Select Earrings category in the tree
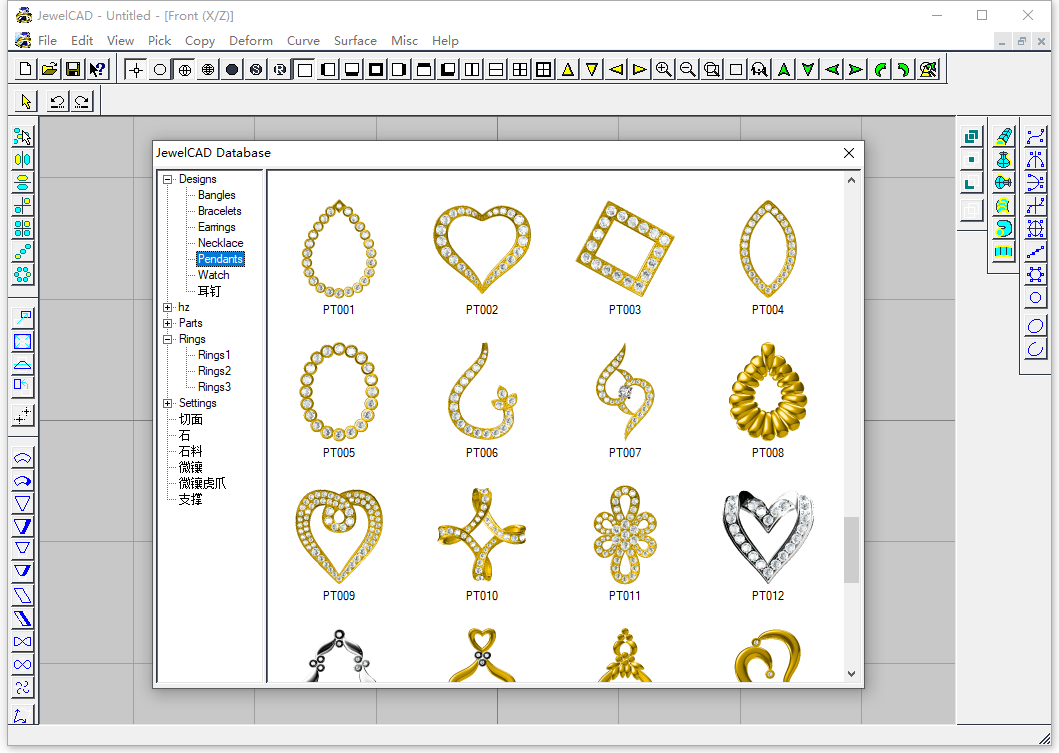1059x753 pixels. [217, 227]
